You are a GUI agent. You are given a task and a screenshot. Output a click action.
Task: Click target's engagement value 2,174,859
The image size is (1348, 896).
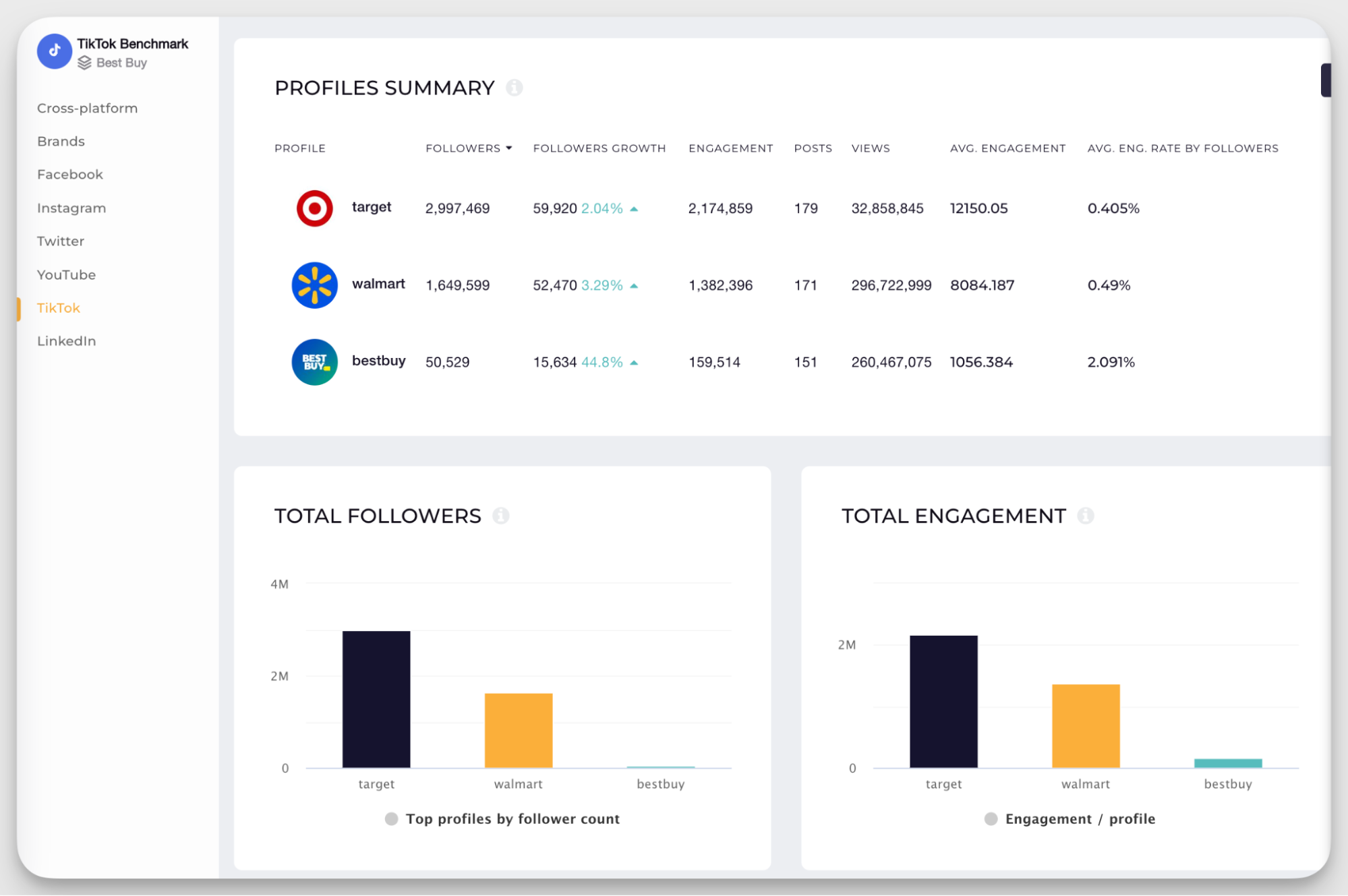pyautogui.click(x=721, y=208)
